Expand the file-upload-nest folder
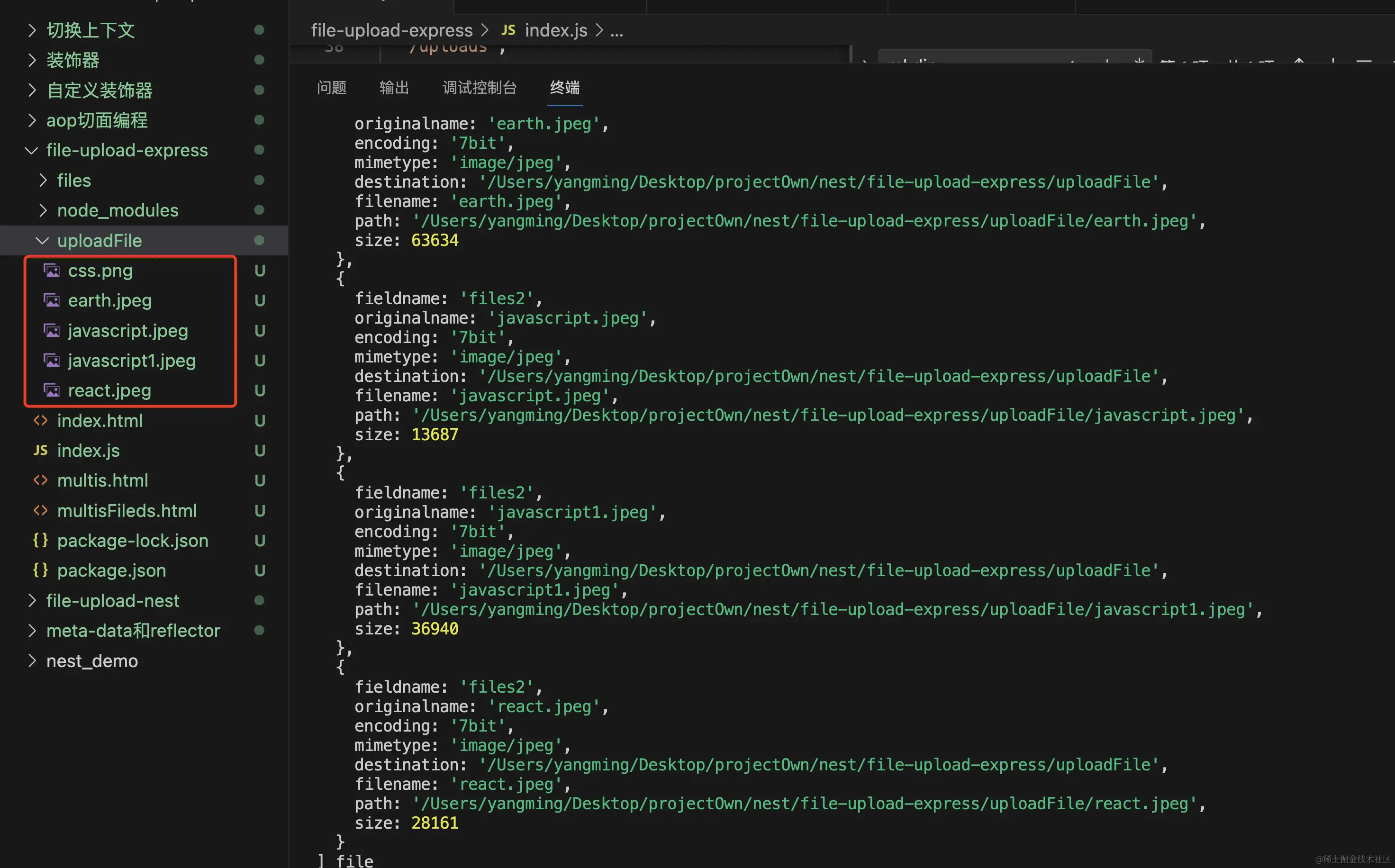Viewport: 1395px width, 868px height. 32,600
